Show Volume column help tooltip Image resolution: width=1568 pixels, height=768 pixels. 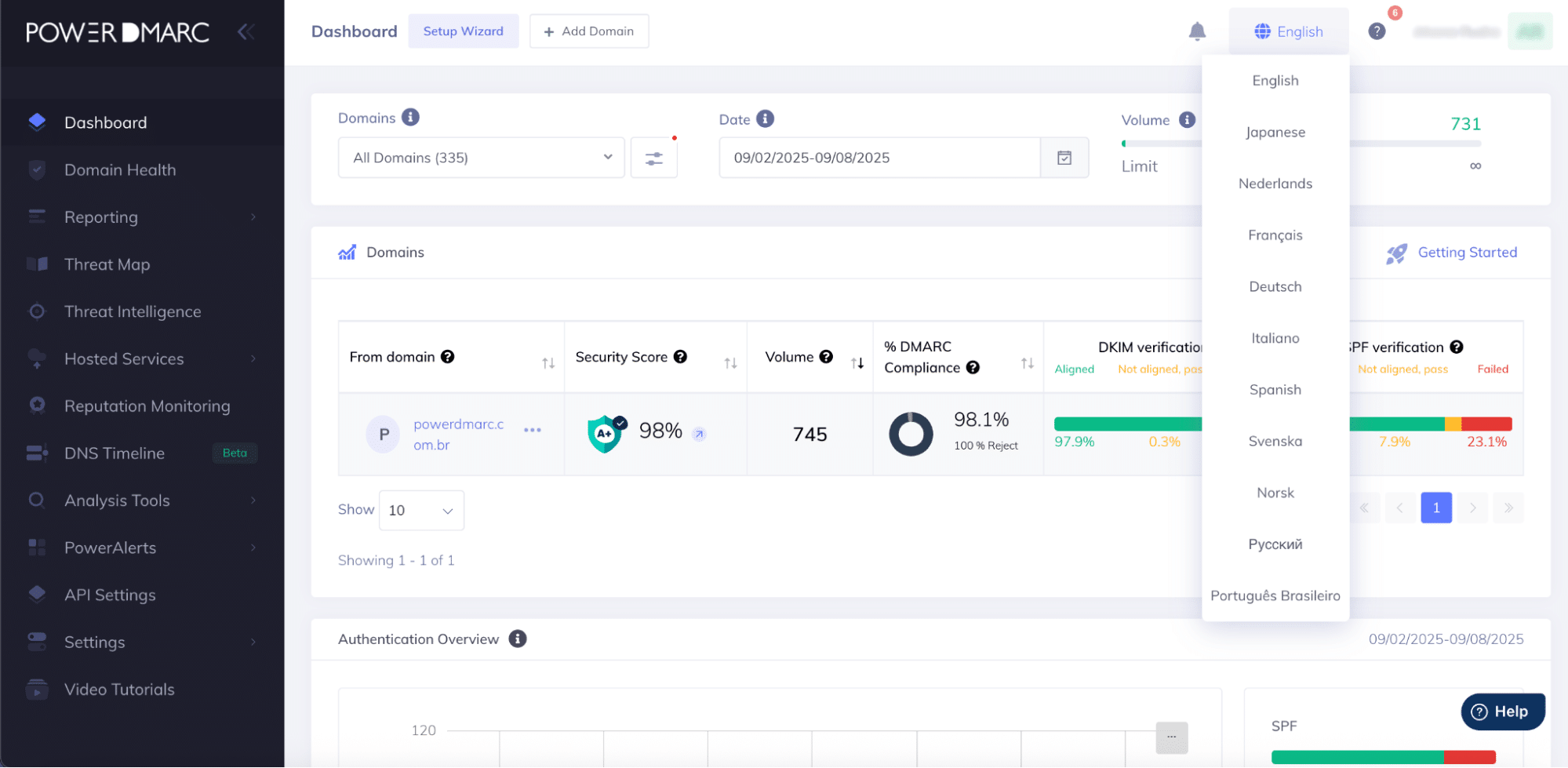point(826,357)
